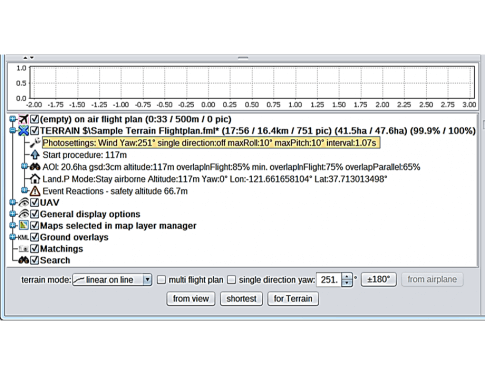The height and width of the screenshot is (375, 485).
Task: Select the Photosettings Wind Yaw row
Action: (211, 143)
